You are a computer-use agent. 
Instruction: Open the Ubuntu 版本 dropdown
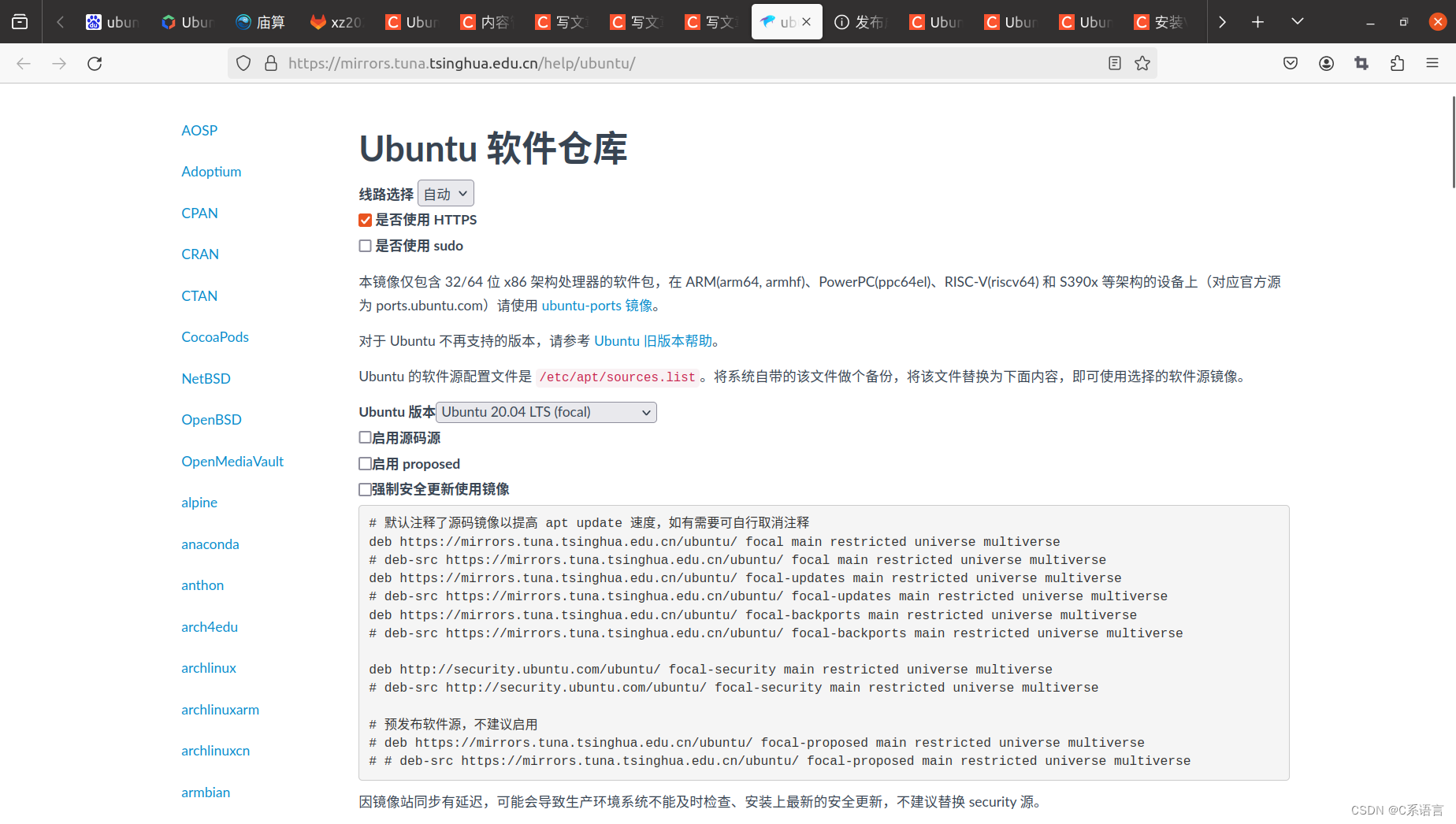point(546,411)
